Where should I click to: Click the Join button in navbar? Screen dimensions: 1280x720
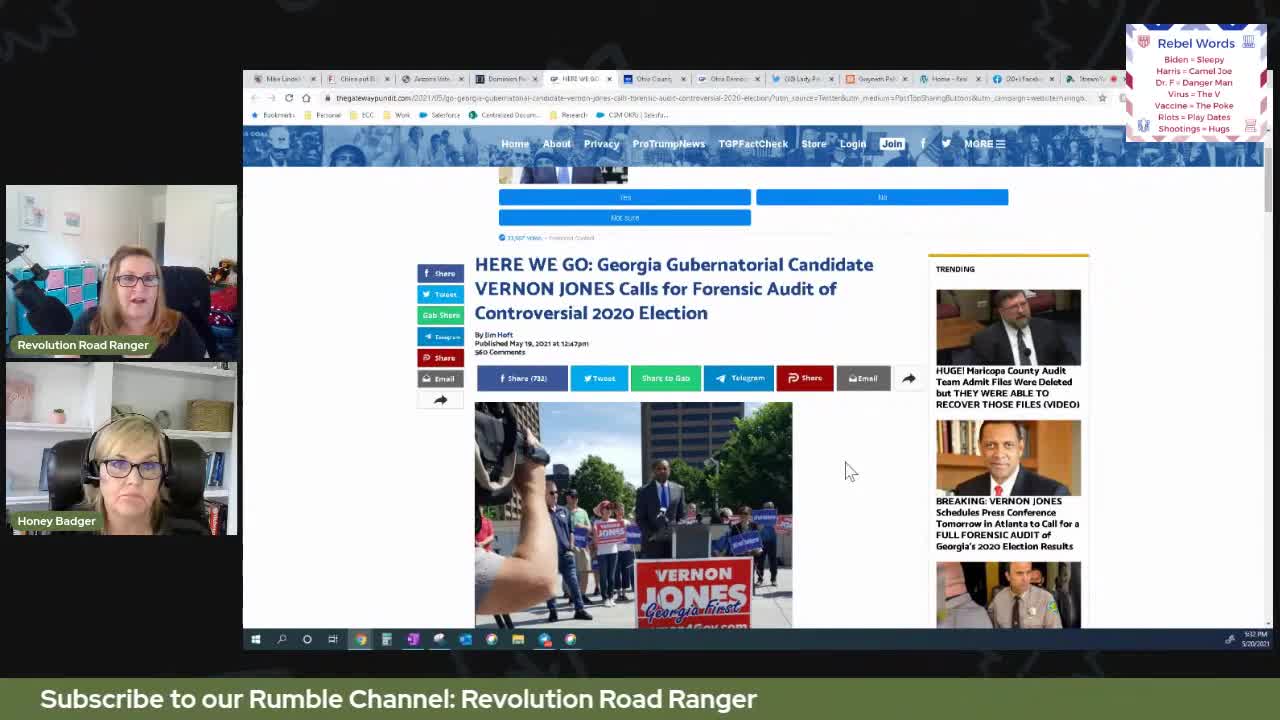click(x=892, y=144)
